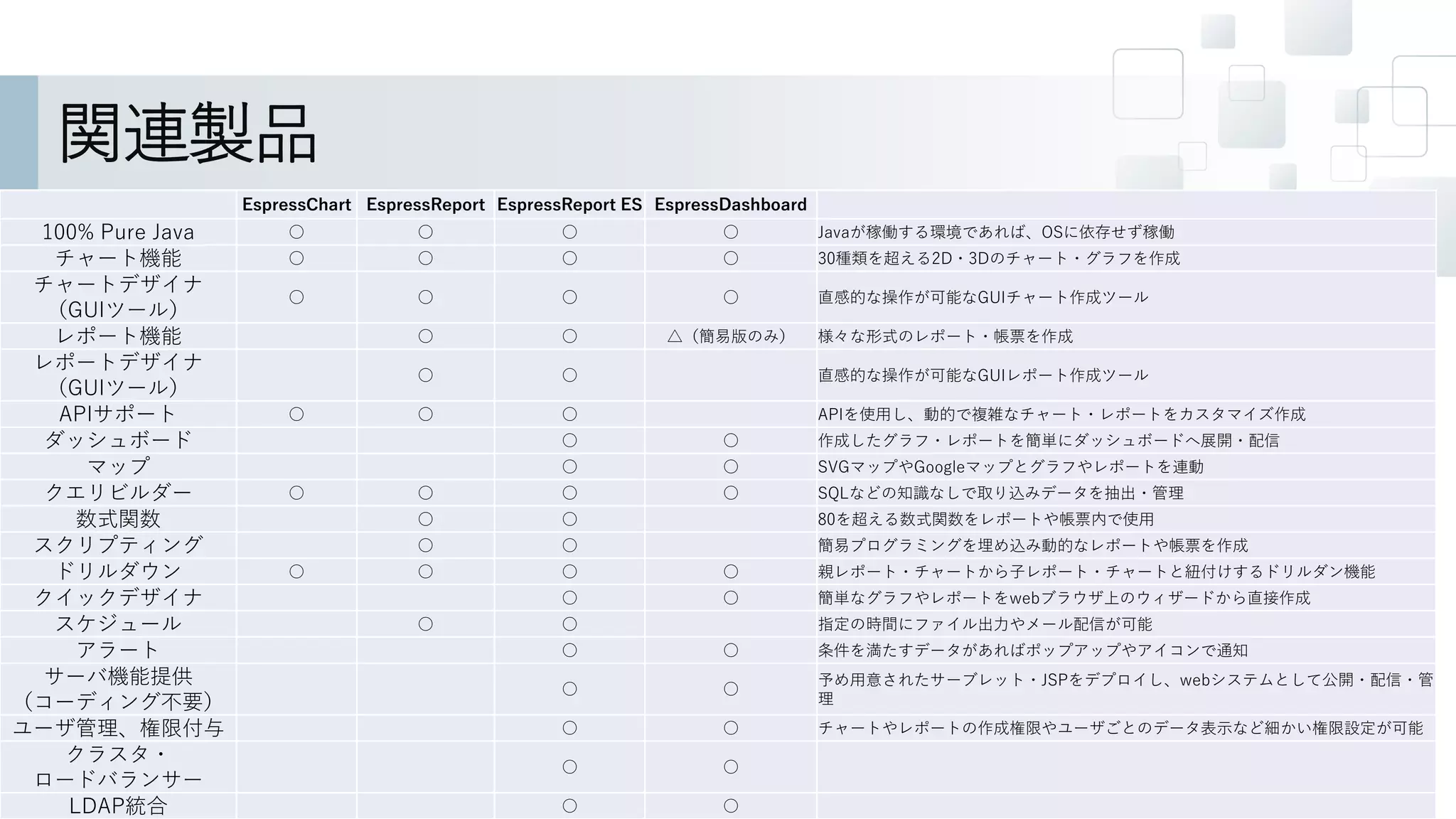Click EspressReport ES circle in アラート row
This screenshot has width=1456, height=819.
569,650
